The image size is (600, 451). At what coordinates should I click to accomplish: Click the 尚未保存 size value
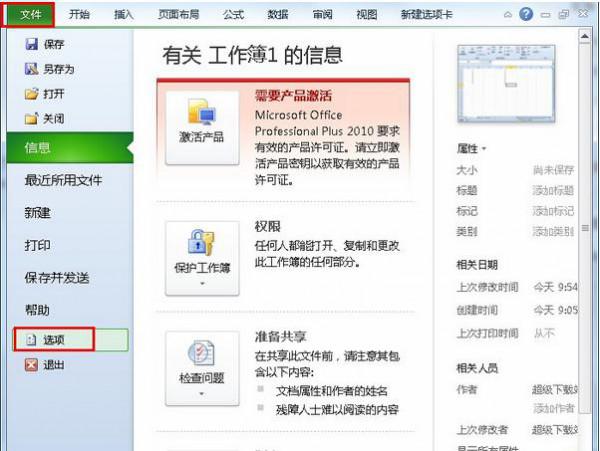click(x=553, y=170)
